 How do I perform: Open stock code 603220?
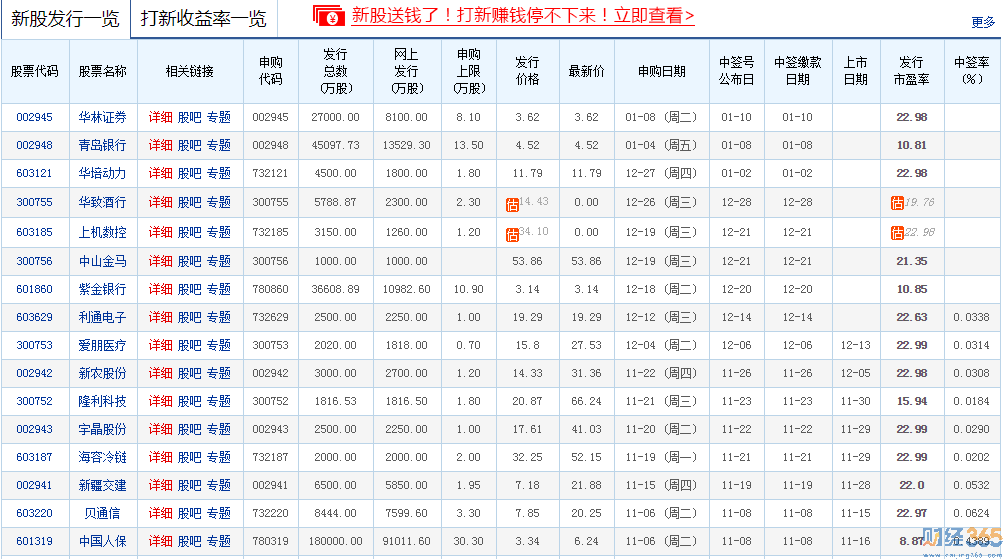click(x=35, y=514)
